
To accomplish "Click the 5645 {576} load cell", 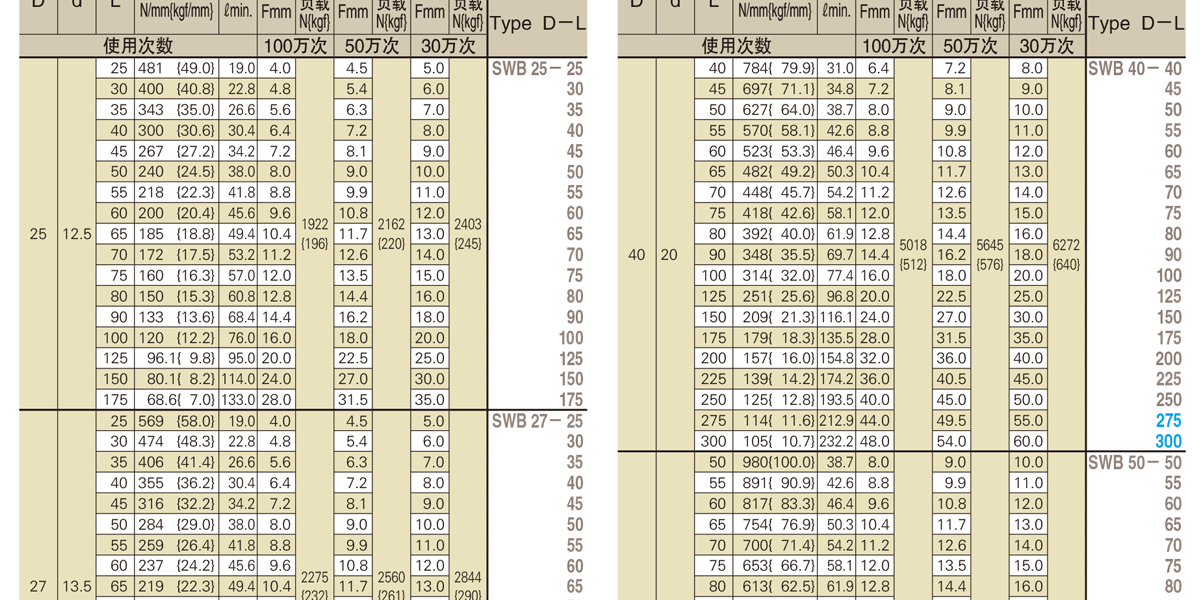I will 989,254.
